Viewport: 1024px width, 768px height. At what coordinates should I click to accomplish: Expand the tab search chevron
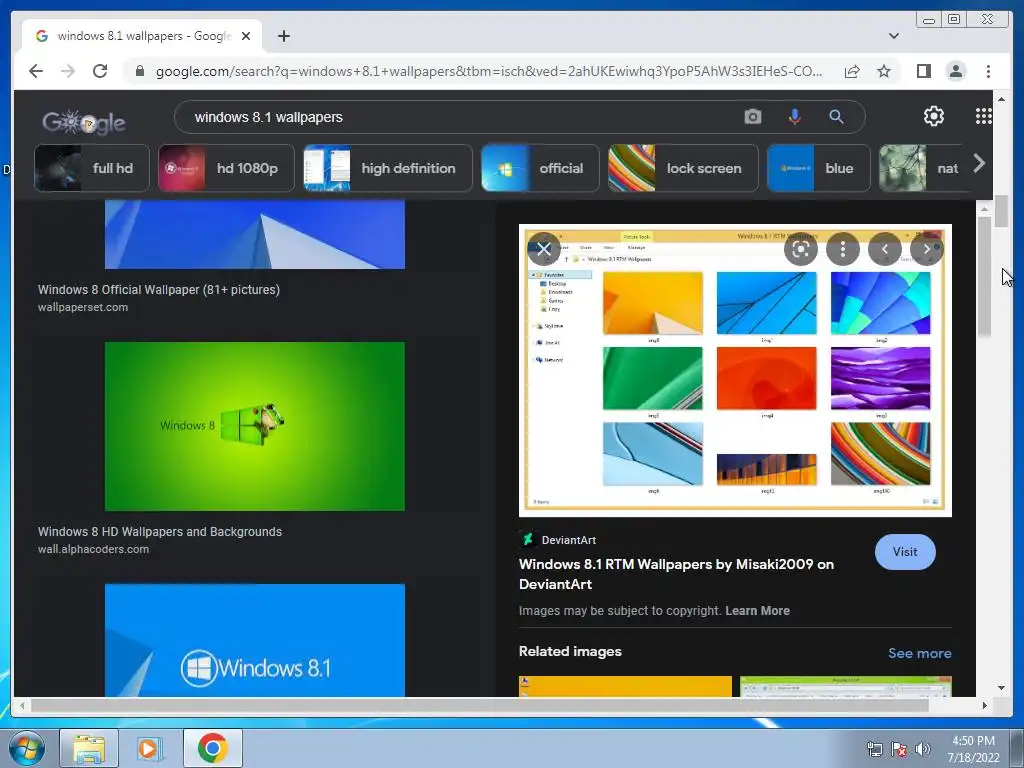click(x=893, y=36)
